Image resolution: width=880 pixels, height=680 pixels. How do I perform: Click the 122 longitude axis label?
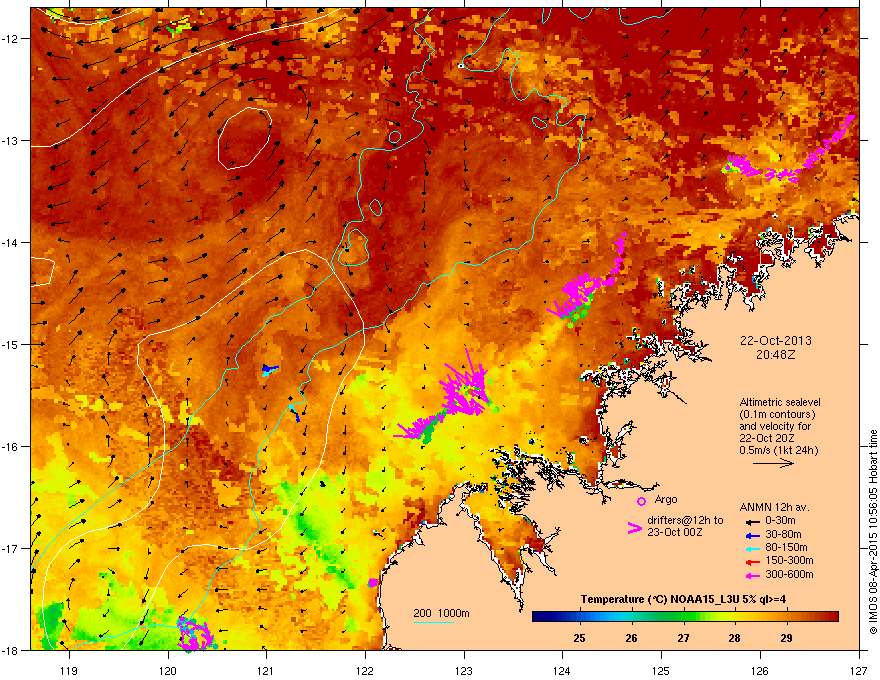pos(365,670)
